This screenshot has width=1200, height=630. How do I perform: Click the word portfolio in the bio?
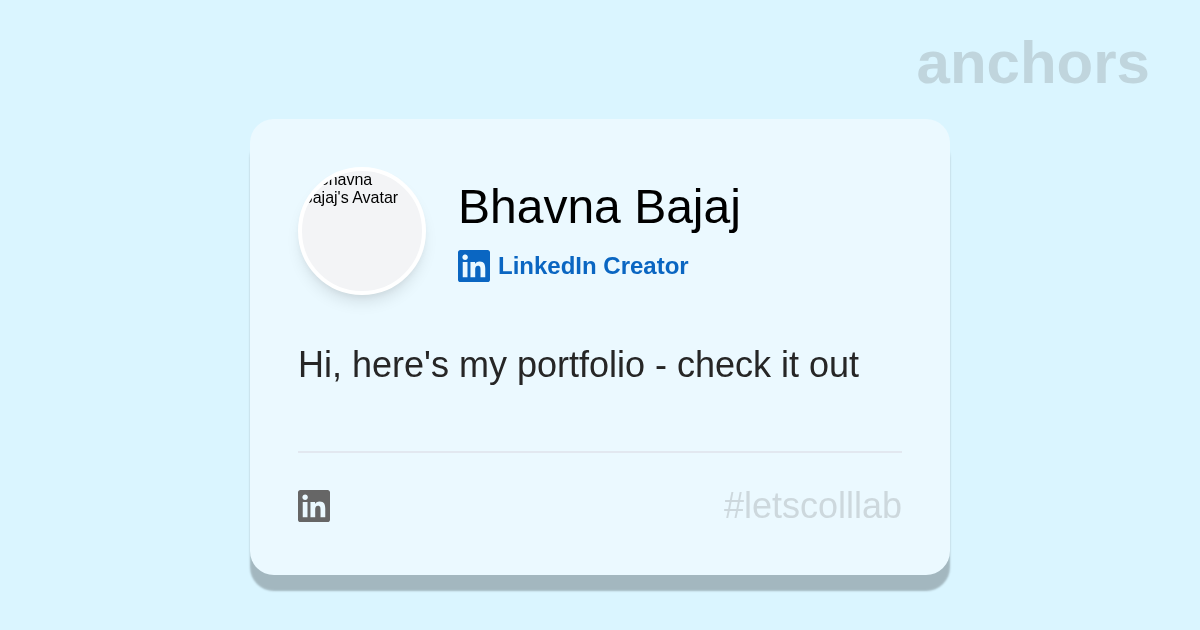pos(580,365)
